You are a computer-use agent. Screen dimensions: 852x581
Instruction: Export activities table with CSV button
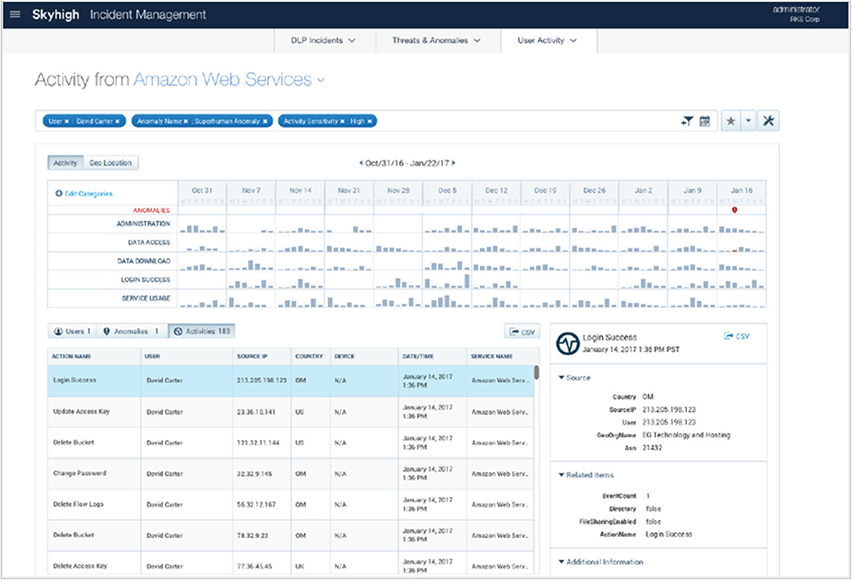point(522,332)
